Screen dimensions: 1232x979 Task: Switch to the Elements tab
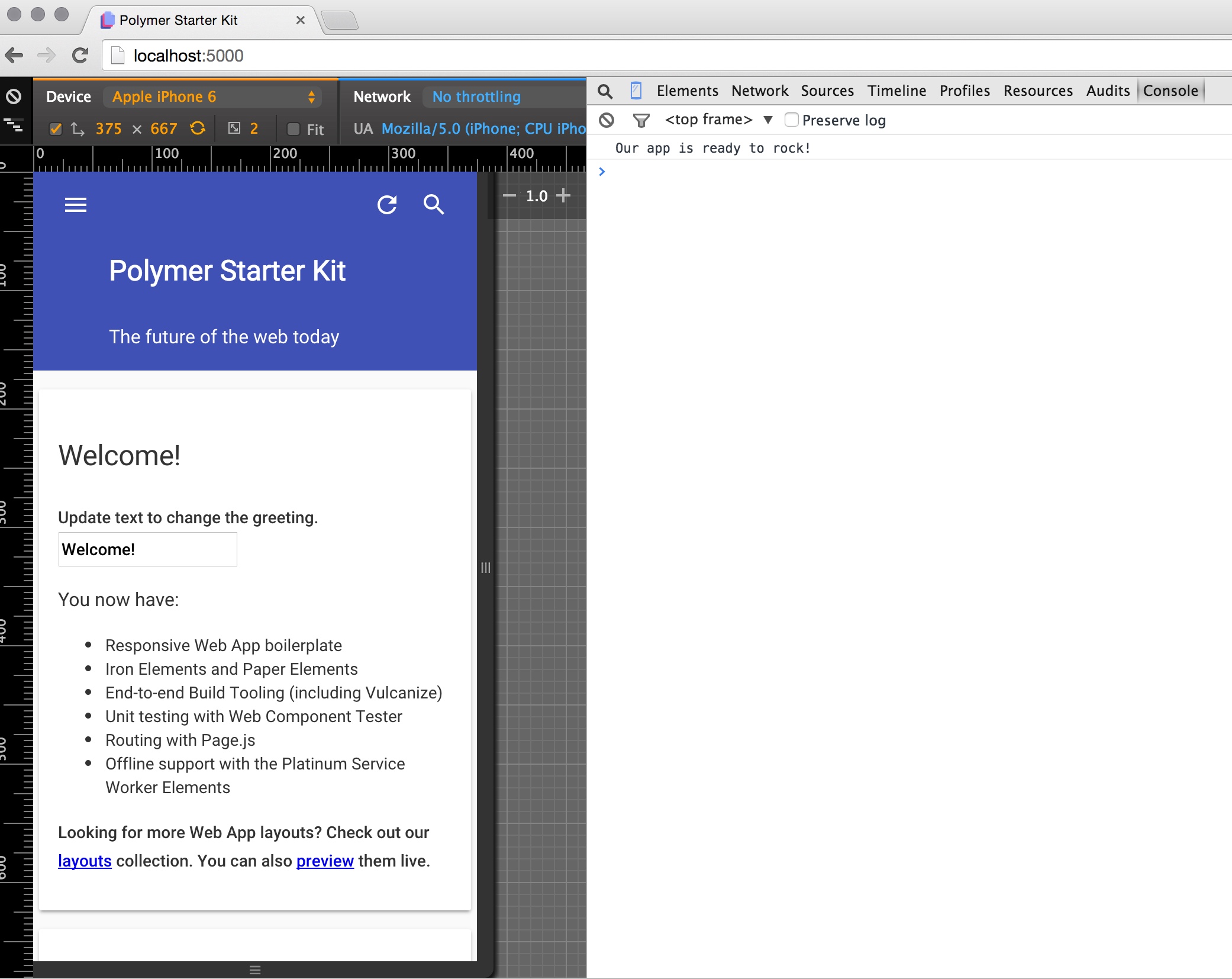click(687, 91)
